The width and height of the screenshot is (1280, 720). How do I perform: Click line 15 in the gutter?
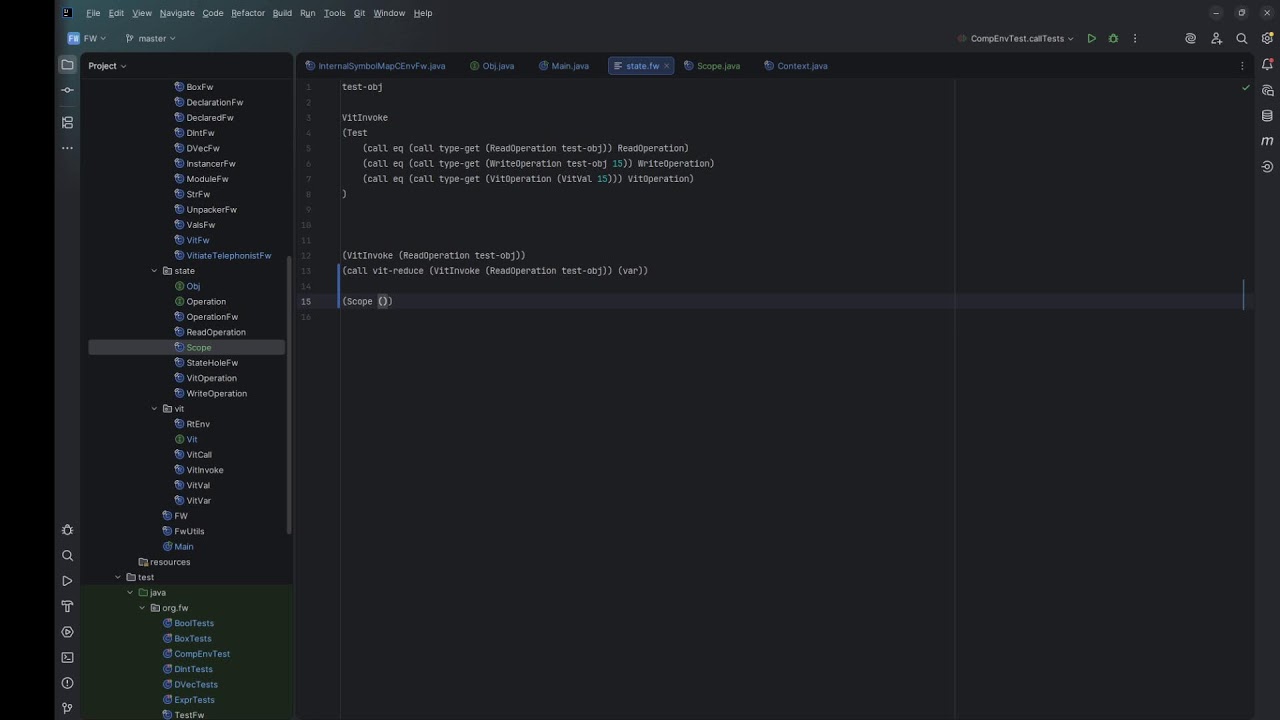click(306, 301)
